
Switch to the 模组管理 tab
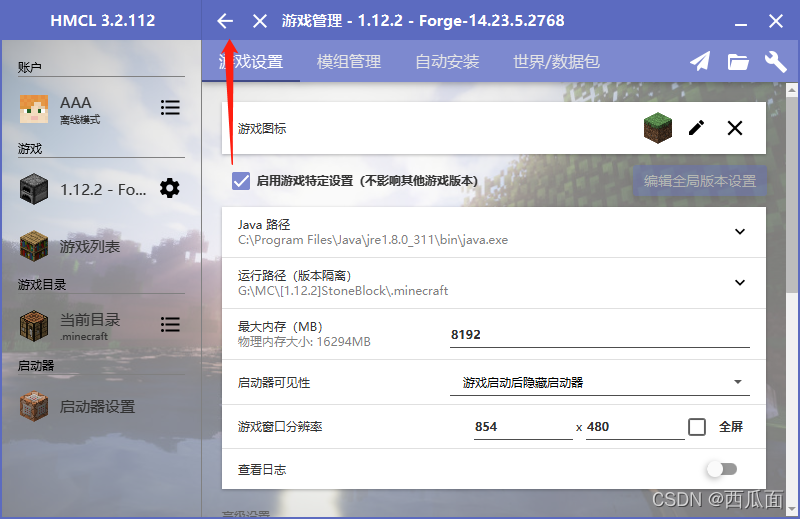[x=348, y=62]
